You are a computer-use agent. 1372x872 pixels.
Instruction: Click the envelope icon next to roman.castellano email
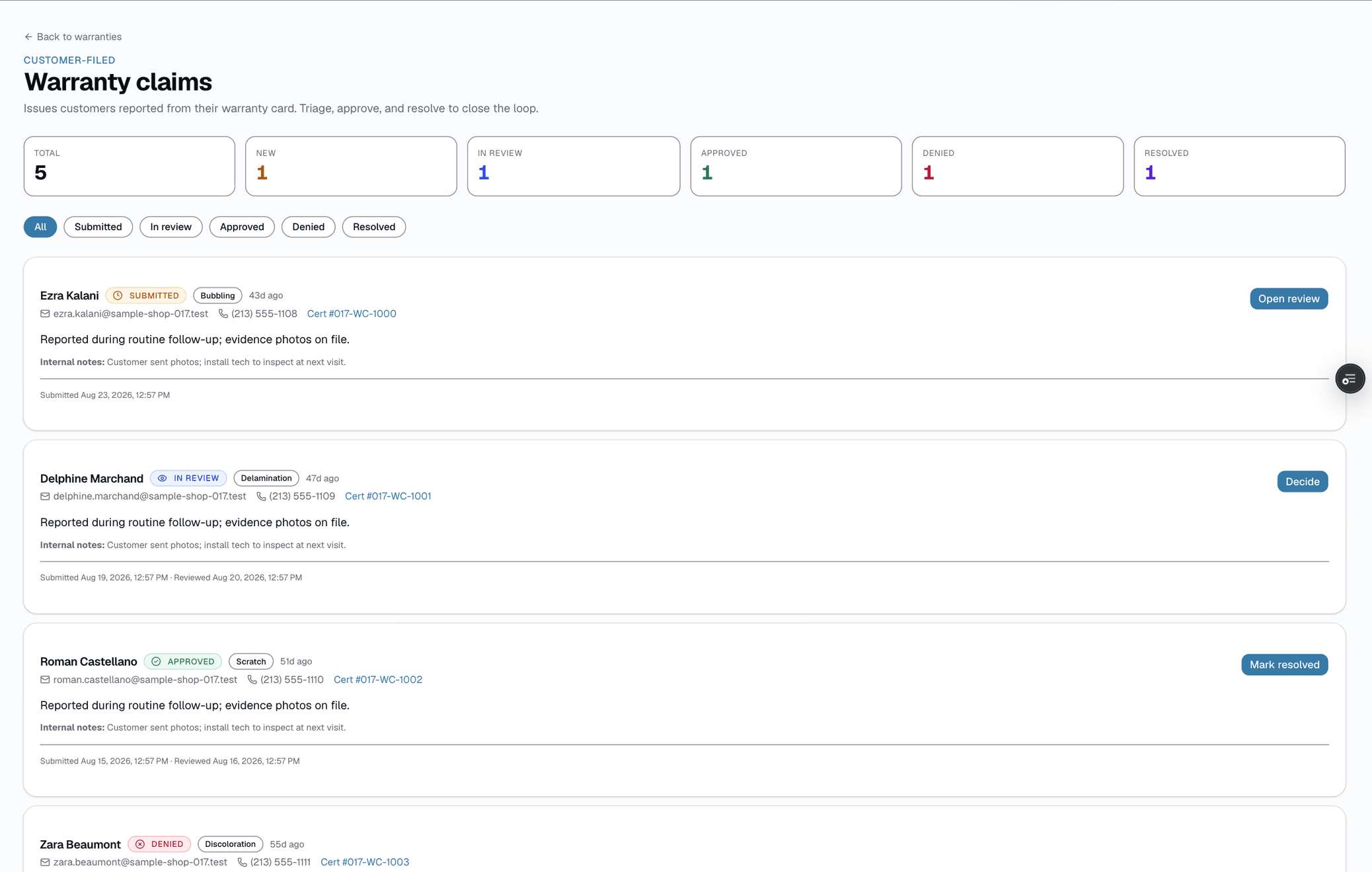tap(45, 680)
